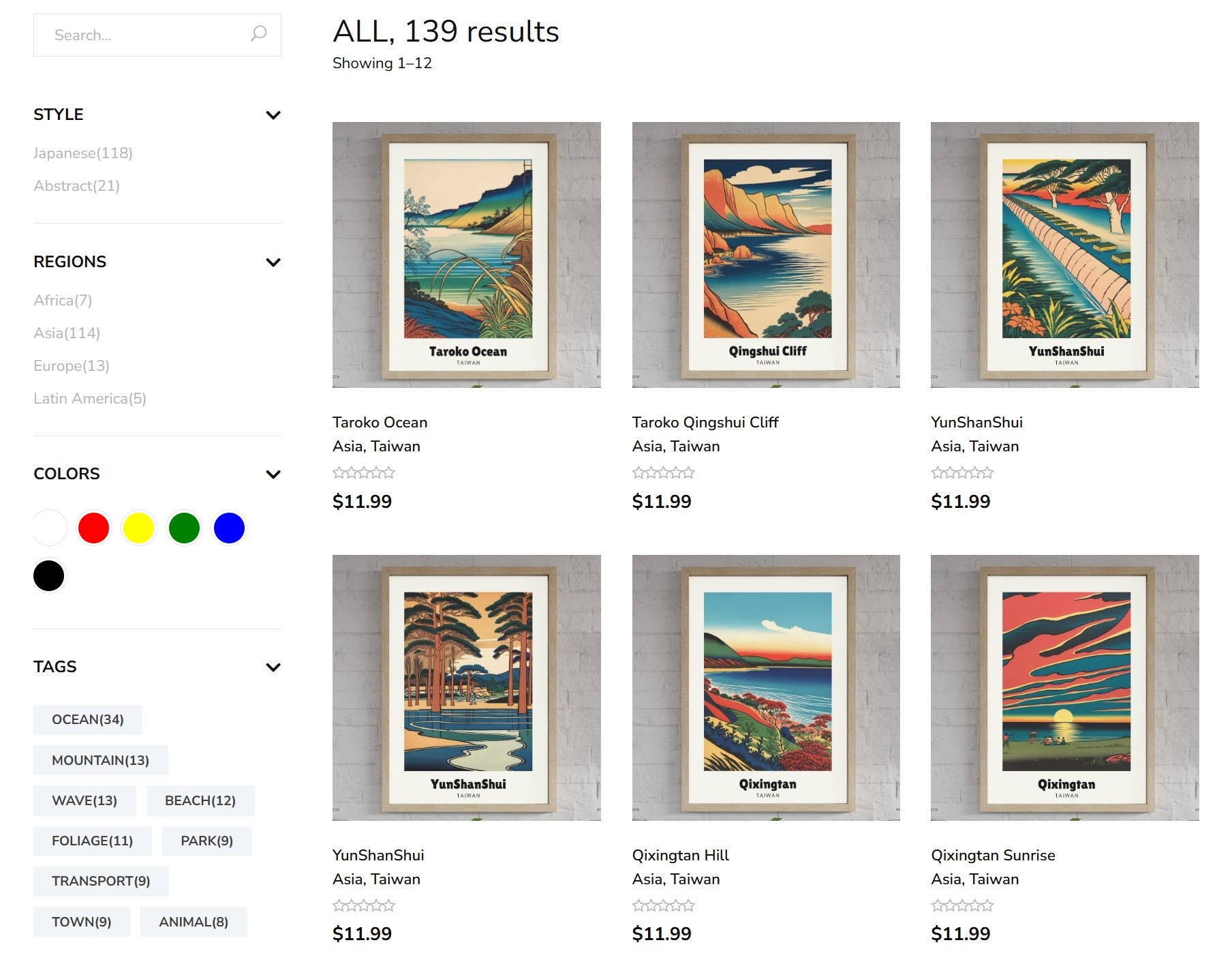Screen dimensions: 1232x964
Task: Click the search magnifier icon
Action: [258, 34]
